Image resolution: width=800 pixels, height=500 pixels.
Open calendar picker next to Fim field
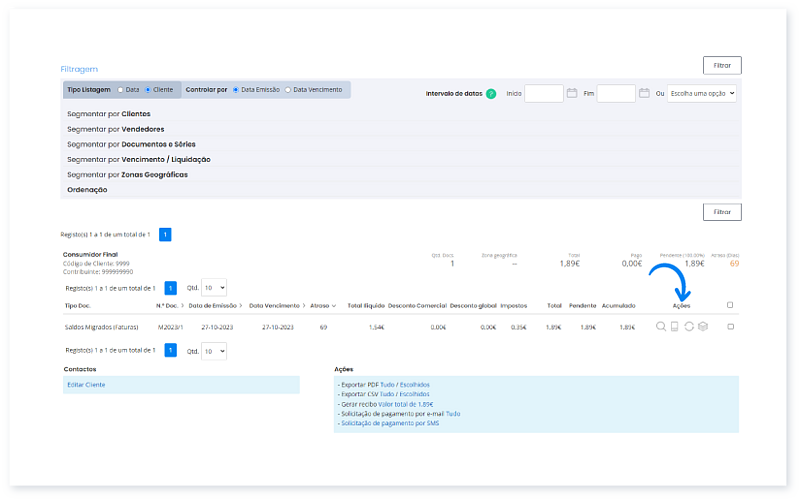(644, 93)
